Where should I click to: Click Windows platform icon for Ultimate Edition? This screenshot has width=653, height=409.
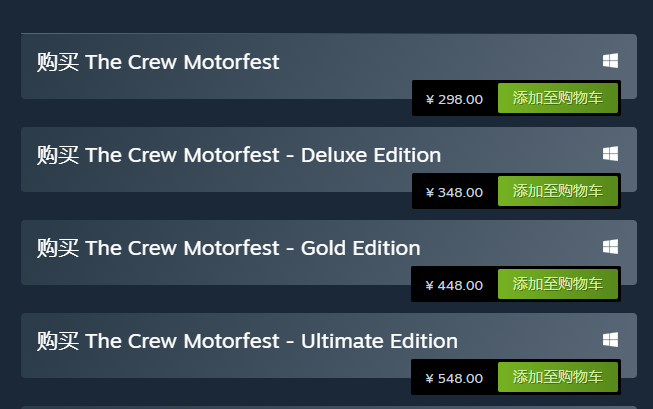[x=610, y=340]
